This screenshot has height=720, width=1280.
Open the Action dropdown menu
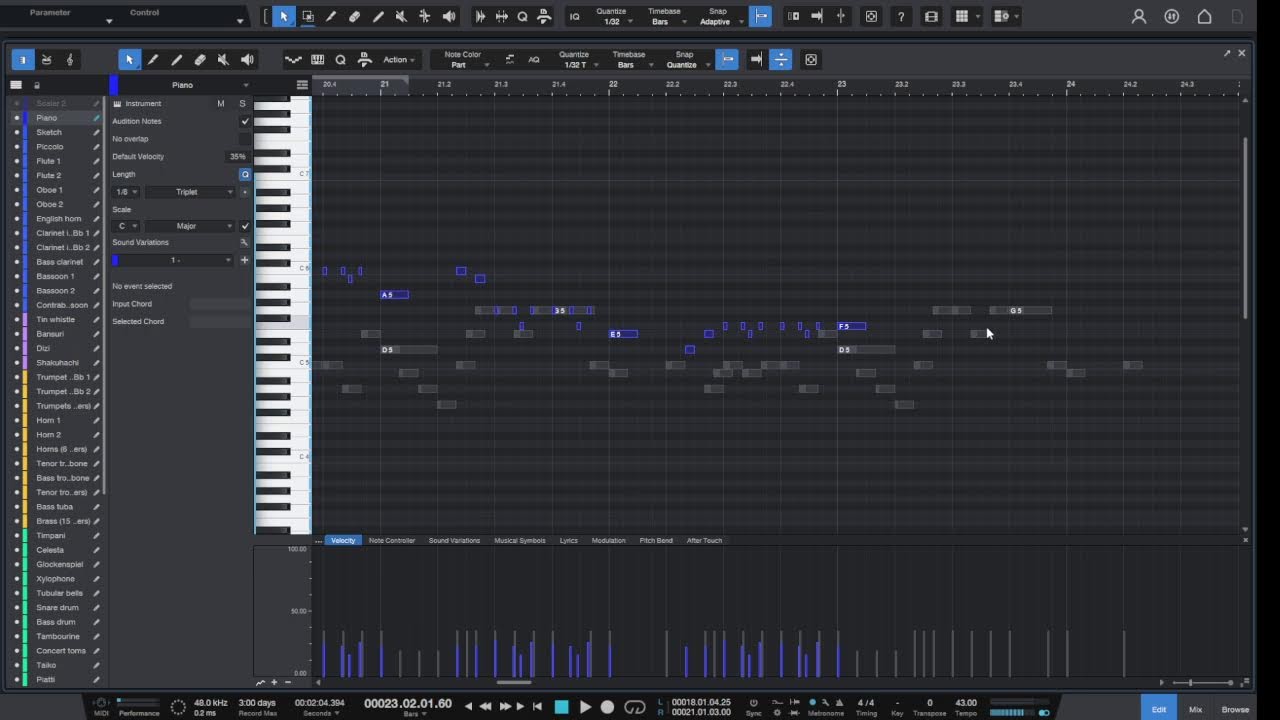pos(400,60)
